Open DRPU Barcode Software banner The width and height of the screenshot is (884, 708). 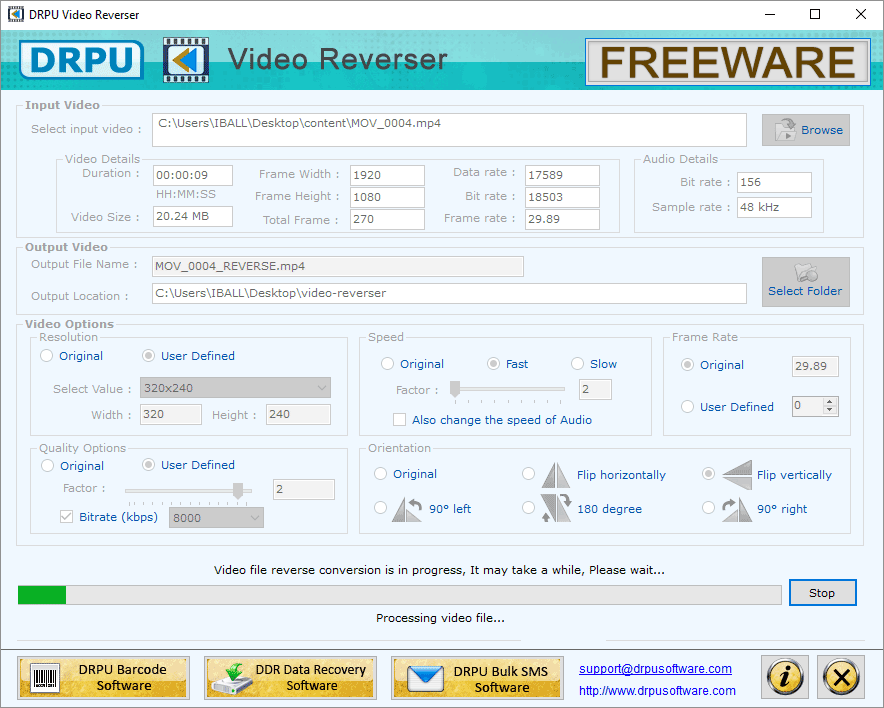(x=103, y=678)
